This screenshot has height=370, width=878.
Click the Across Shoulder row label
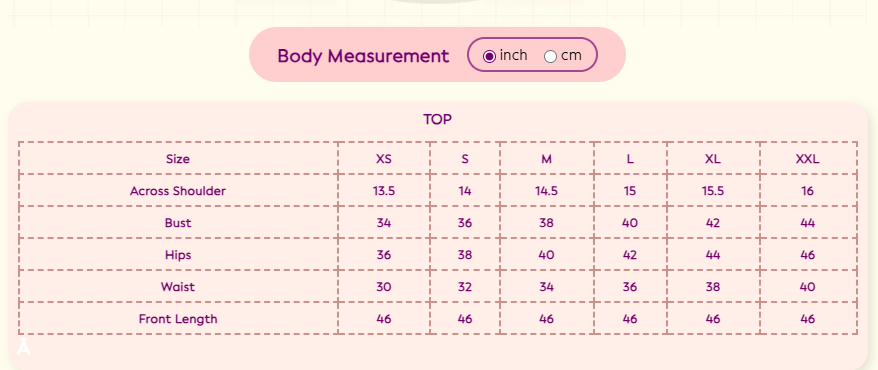(178, 191)
